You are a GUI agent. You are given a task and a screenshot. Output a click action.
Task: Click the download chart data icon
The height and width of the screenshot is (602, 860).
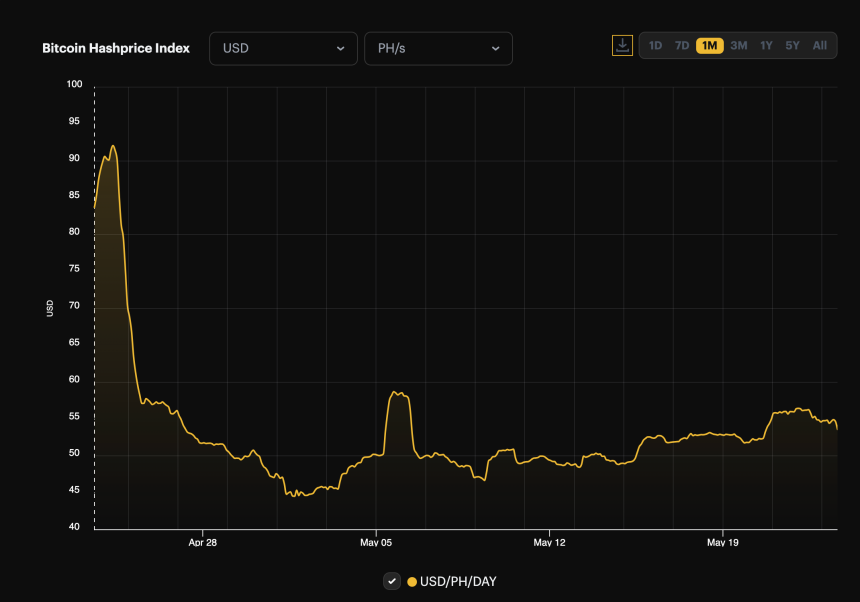tap(622, 45)
